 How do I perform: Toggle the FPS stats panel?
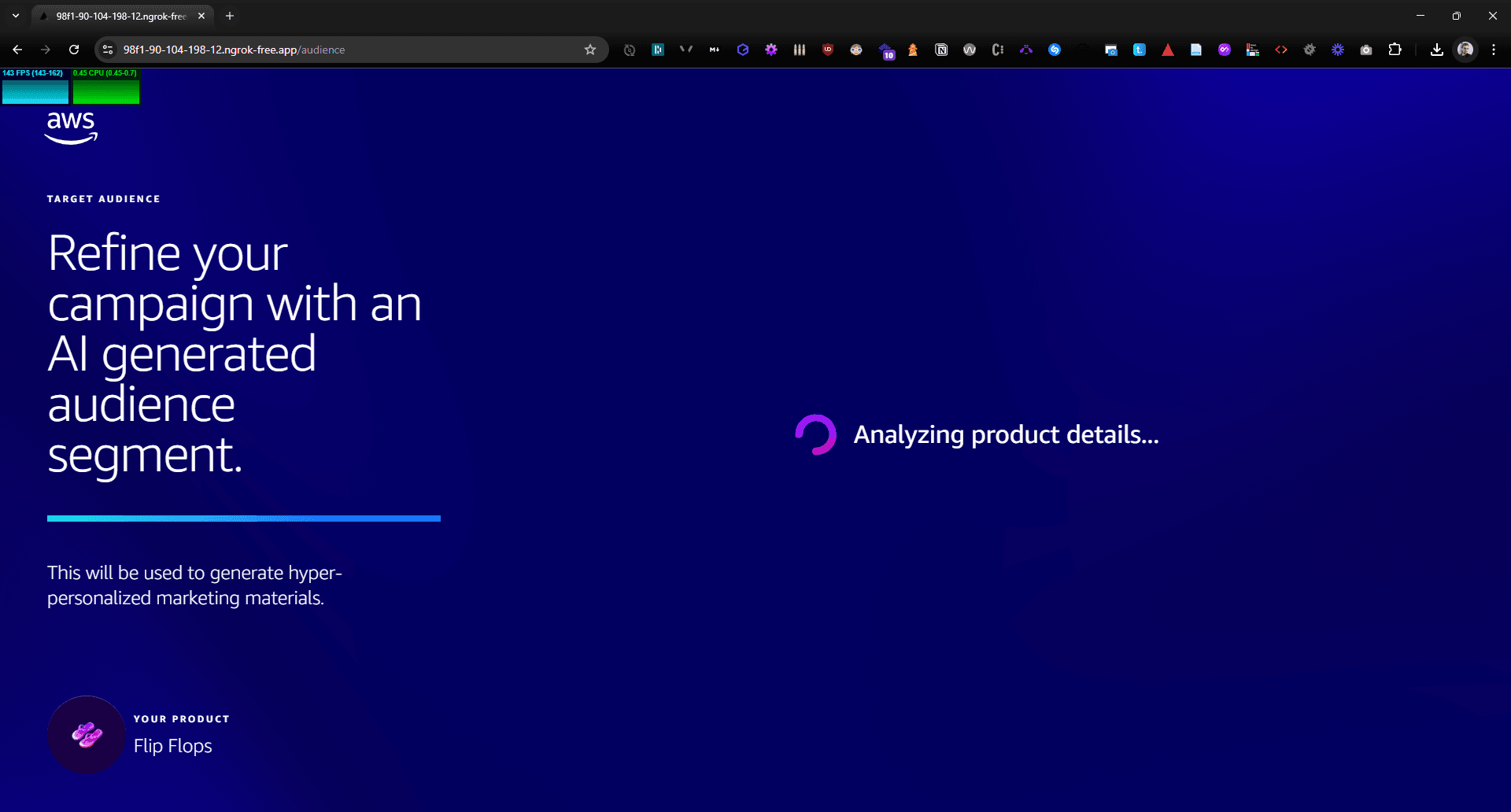35,87
